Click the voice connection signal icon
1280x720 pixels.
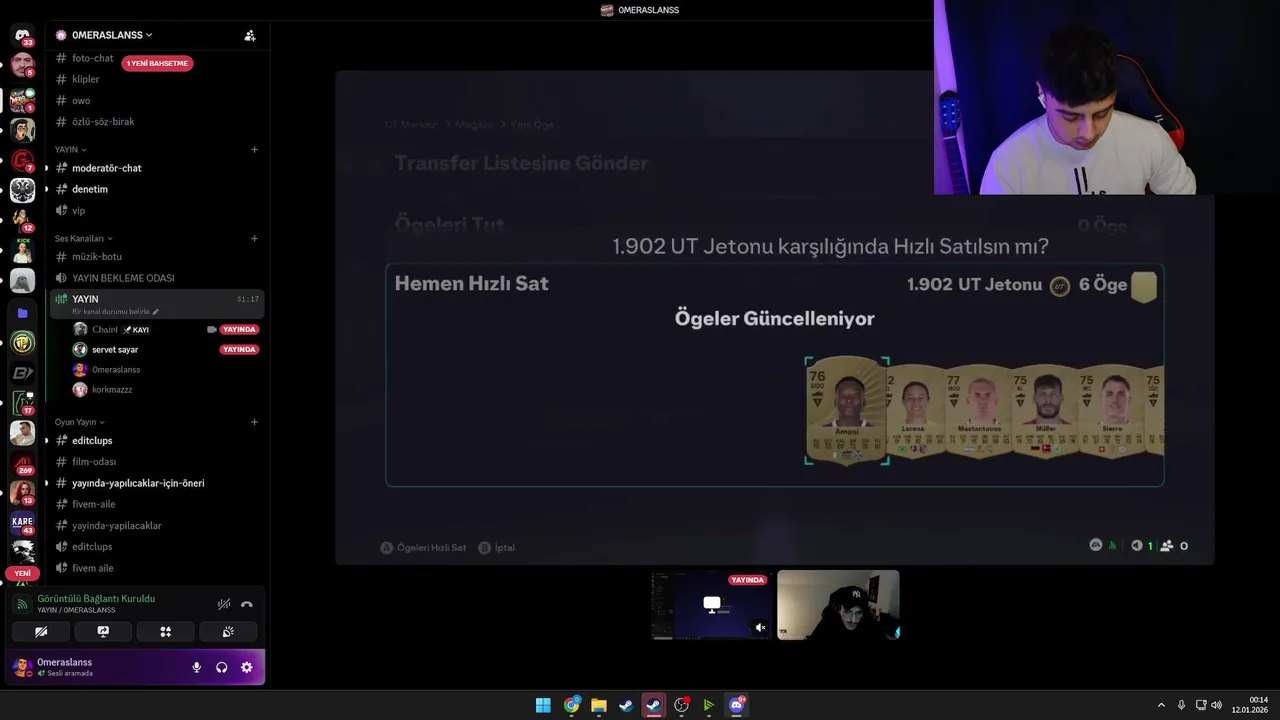22,604
